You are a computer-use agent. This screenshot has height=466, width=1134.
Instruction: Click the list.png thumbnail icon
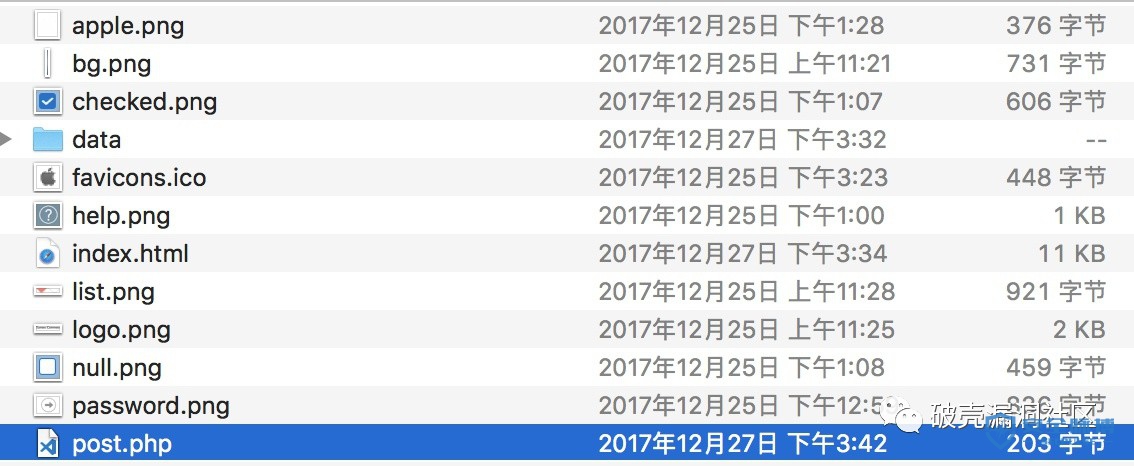pyautogui.click(x=48, y=291)
